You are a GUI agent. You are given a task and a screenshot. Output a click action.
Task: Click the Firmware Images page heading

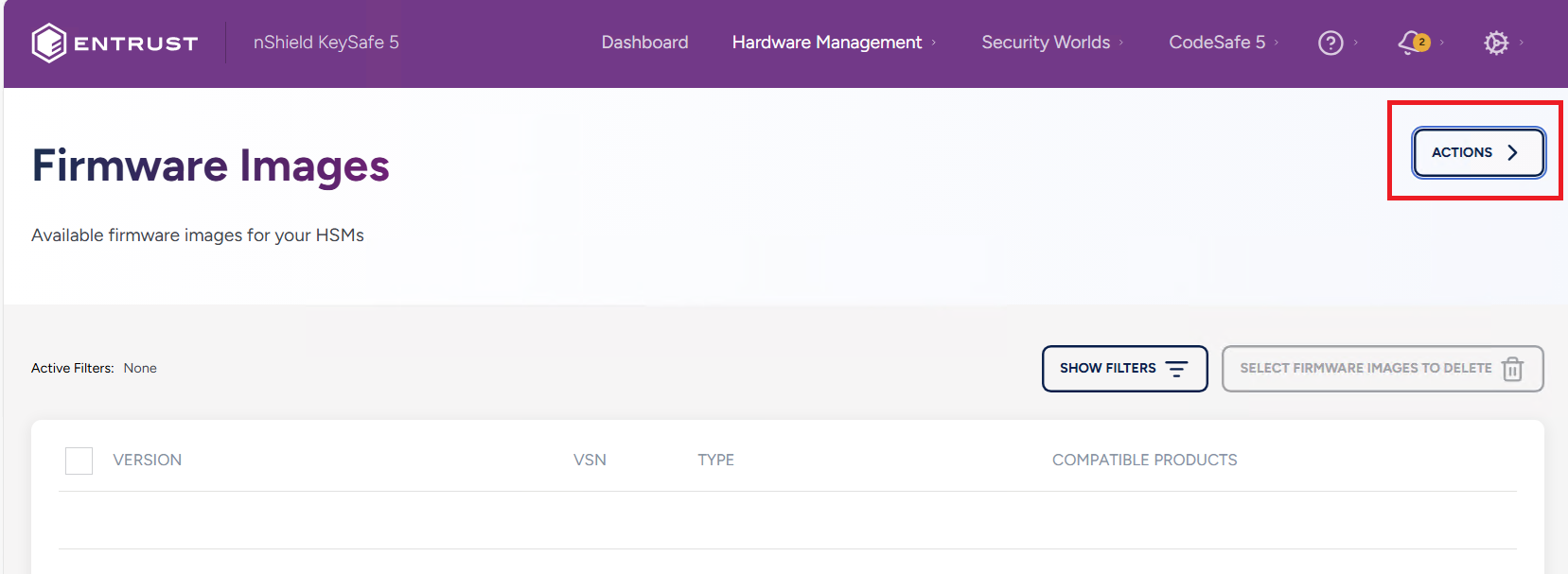[x=210, y=165]
